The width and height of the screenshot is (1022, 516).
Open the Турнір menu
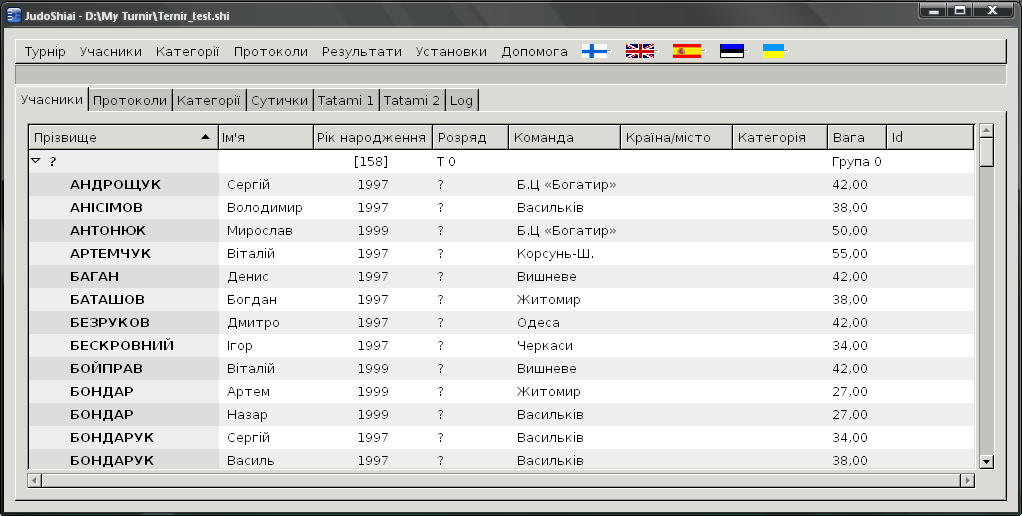pos(45,52)
